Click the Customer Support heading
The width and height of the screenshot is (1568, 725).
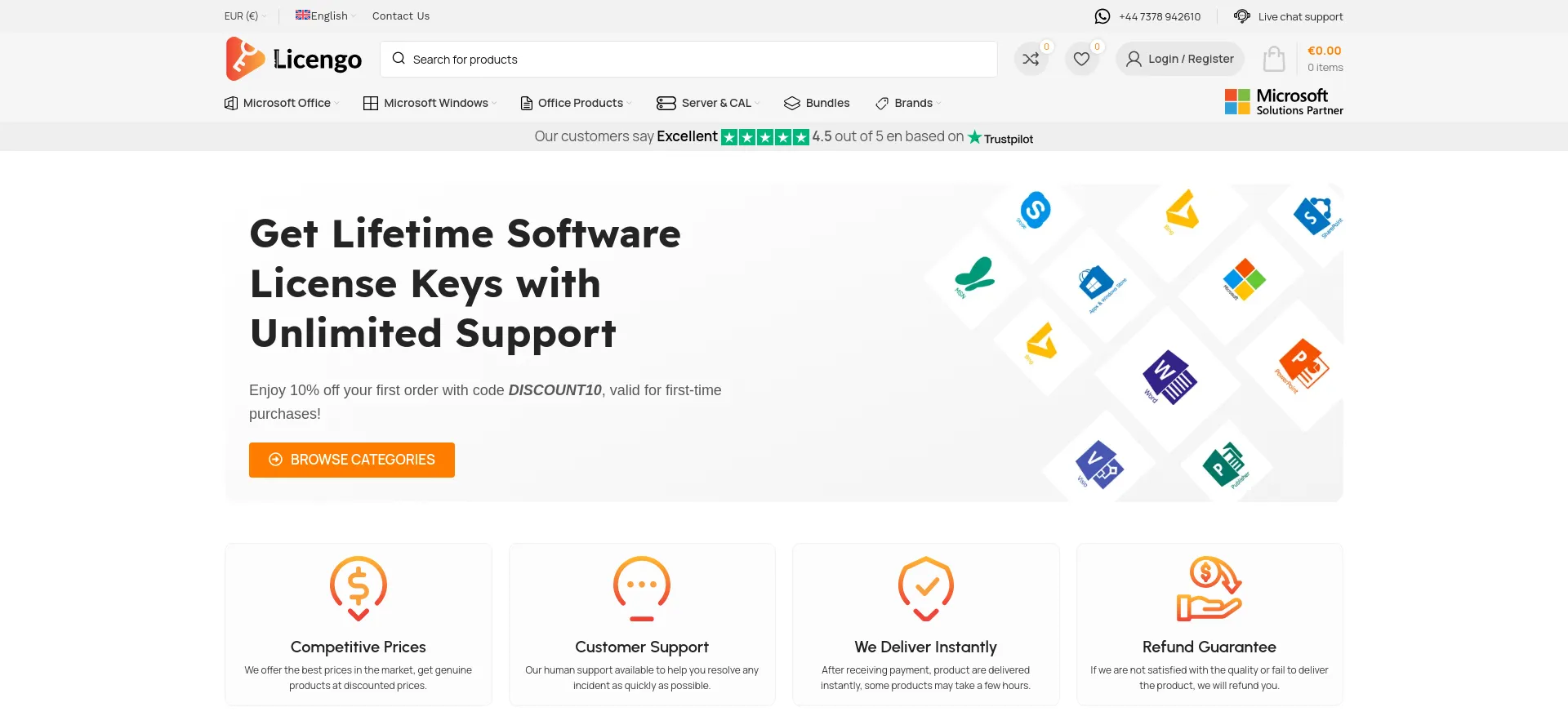[642, 647]
